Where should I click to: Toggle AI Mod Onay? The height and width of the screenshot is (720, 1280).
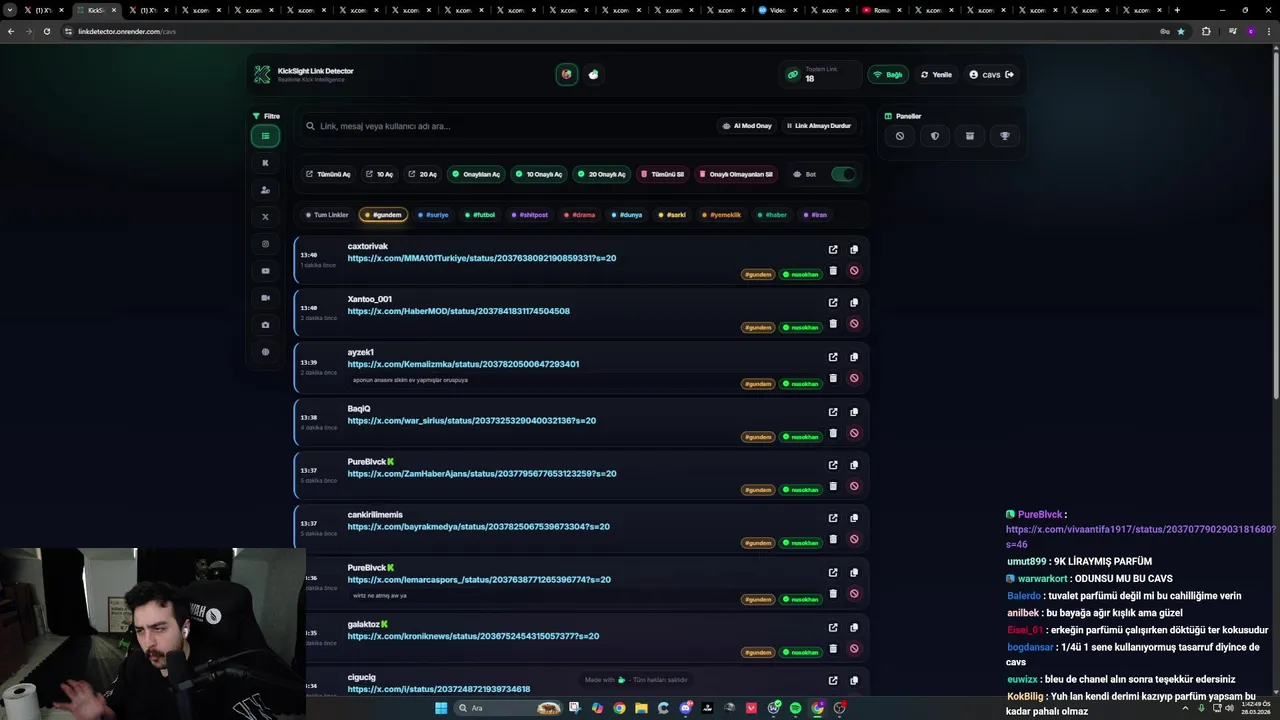(x=747, y=126)
